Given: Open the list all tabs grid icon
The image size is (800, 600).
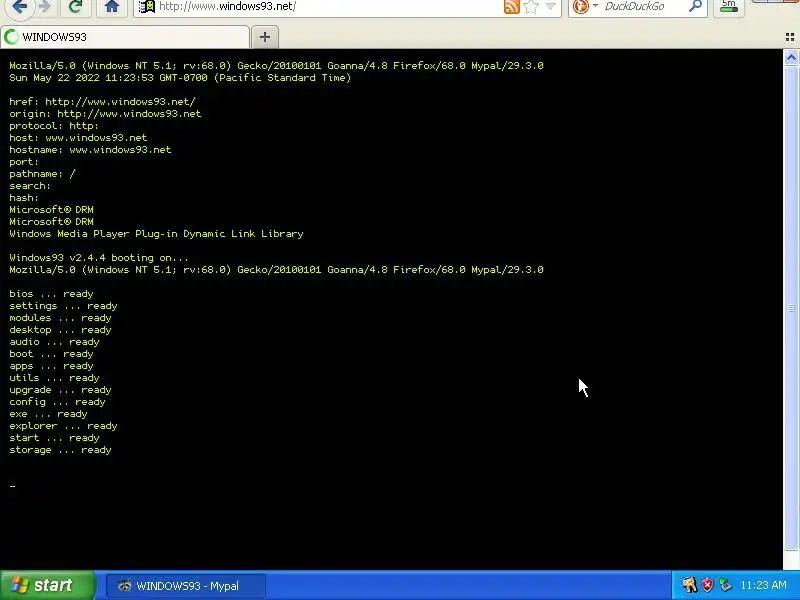Looking at the screenshot, I should click(x=790, y=37).
